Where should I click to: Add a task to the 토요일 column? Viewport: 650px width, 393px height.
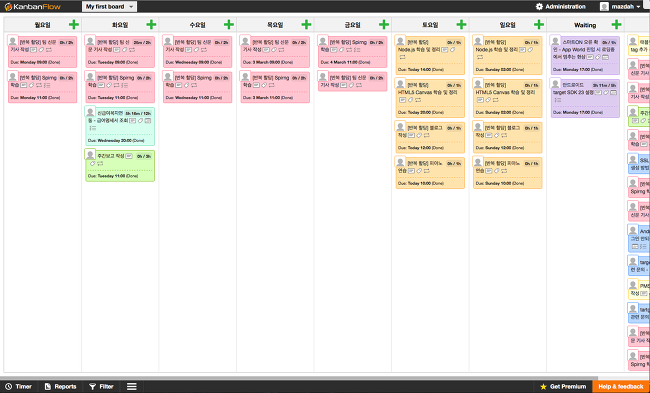(x=461, y=25)
